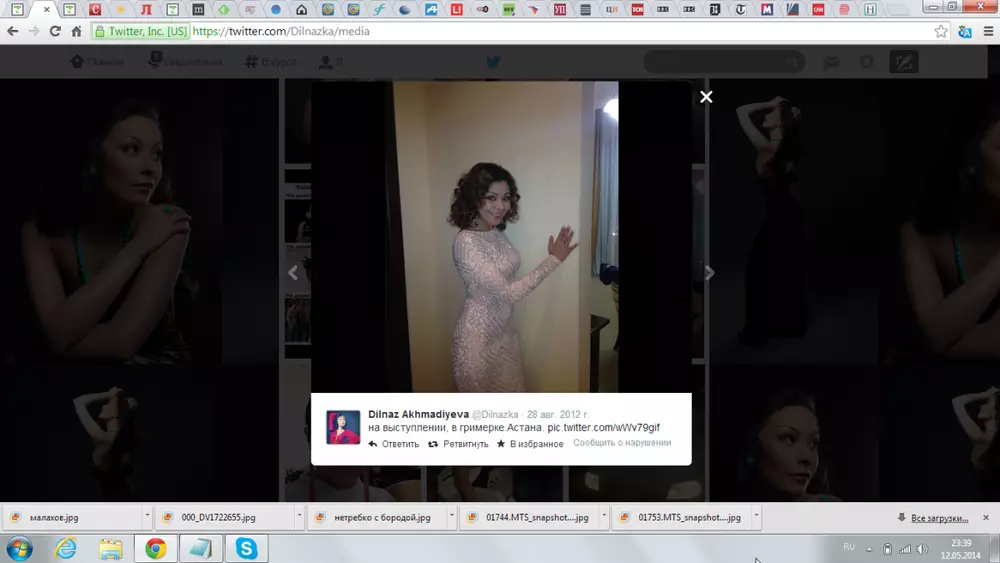The width and height of the screenshot is (1000, 563).
Task: Toggle favorite with В избранное star
Action: [x=530, y=444]
